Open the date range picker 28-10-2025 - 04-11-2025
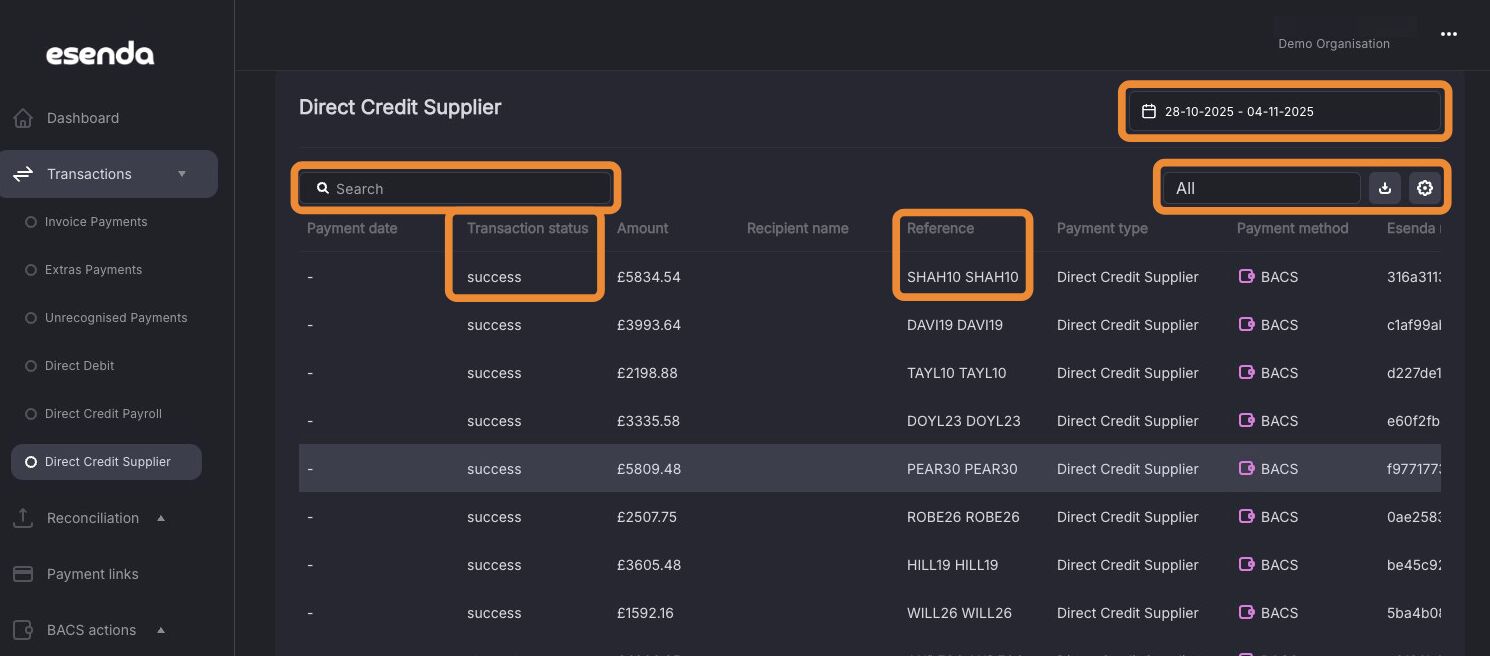 [1285, 111]
